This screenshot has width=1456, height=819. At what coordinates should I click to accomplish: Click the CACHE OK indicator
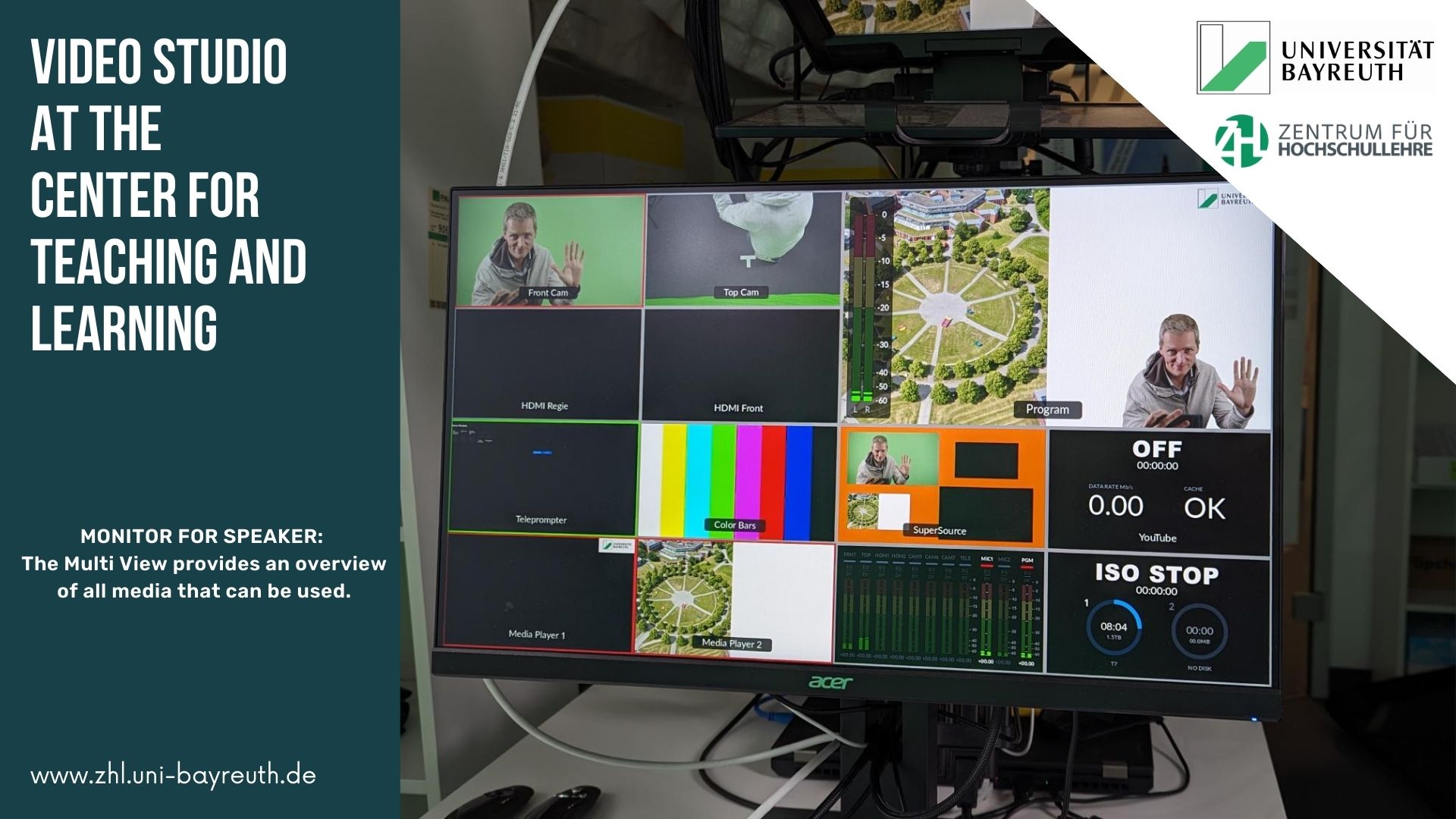[1204, 507]
